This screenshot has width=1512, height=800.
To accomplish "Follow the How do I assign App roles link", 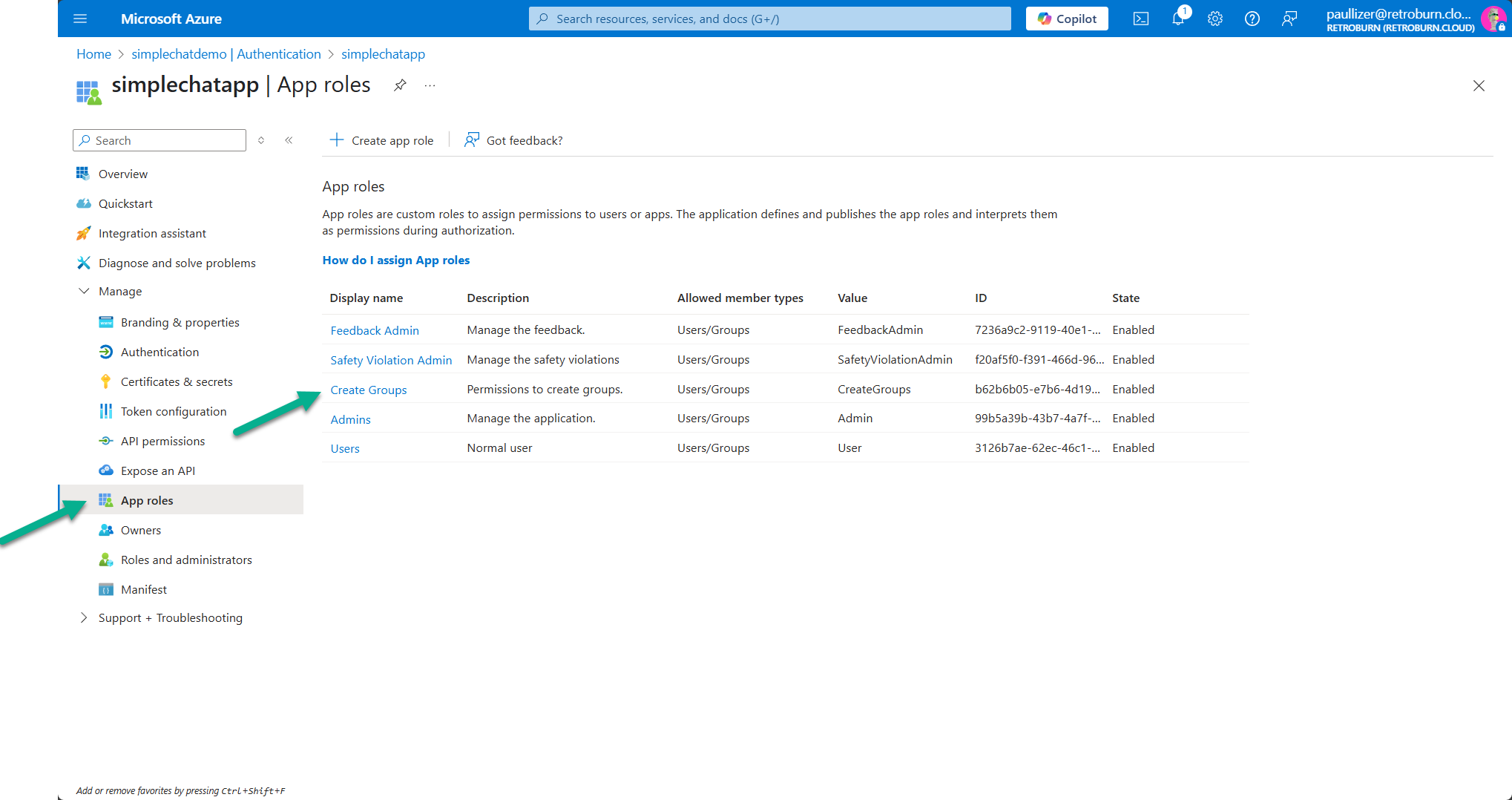I will 396,260.
